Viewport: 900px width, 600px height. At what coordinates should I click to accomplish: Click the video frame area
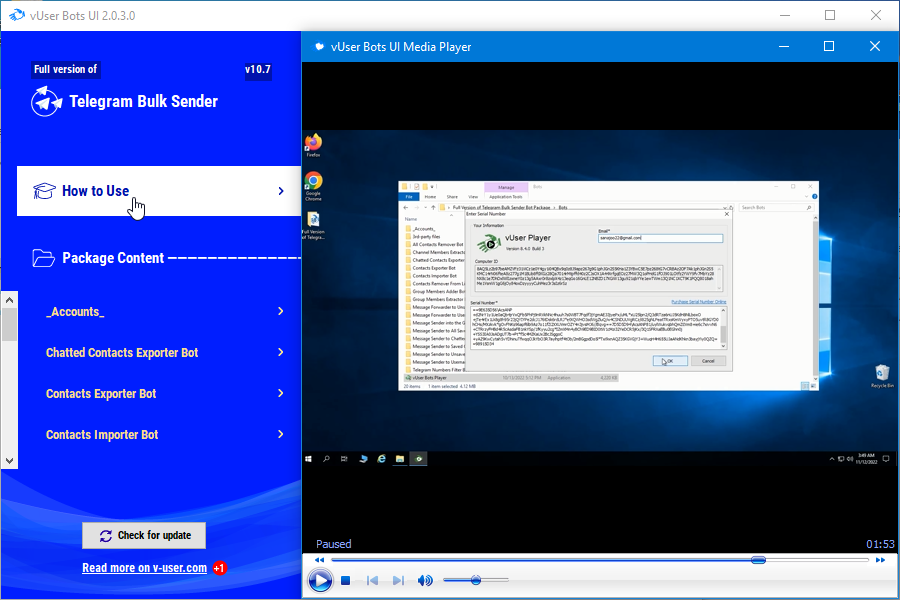(x=600, y=300)
